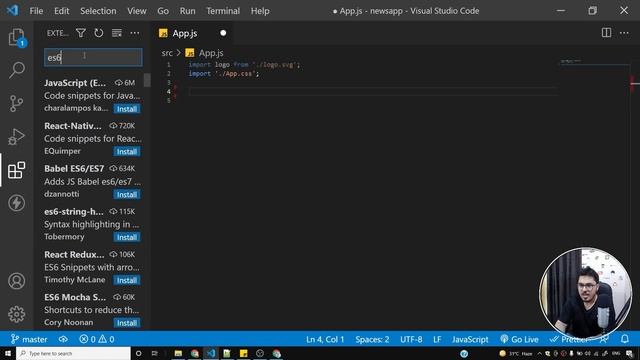640x360 pixels.
Task: Open the Run menu
Action: click(x=187, y=11)
